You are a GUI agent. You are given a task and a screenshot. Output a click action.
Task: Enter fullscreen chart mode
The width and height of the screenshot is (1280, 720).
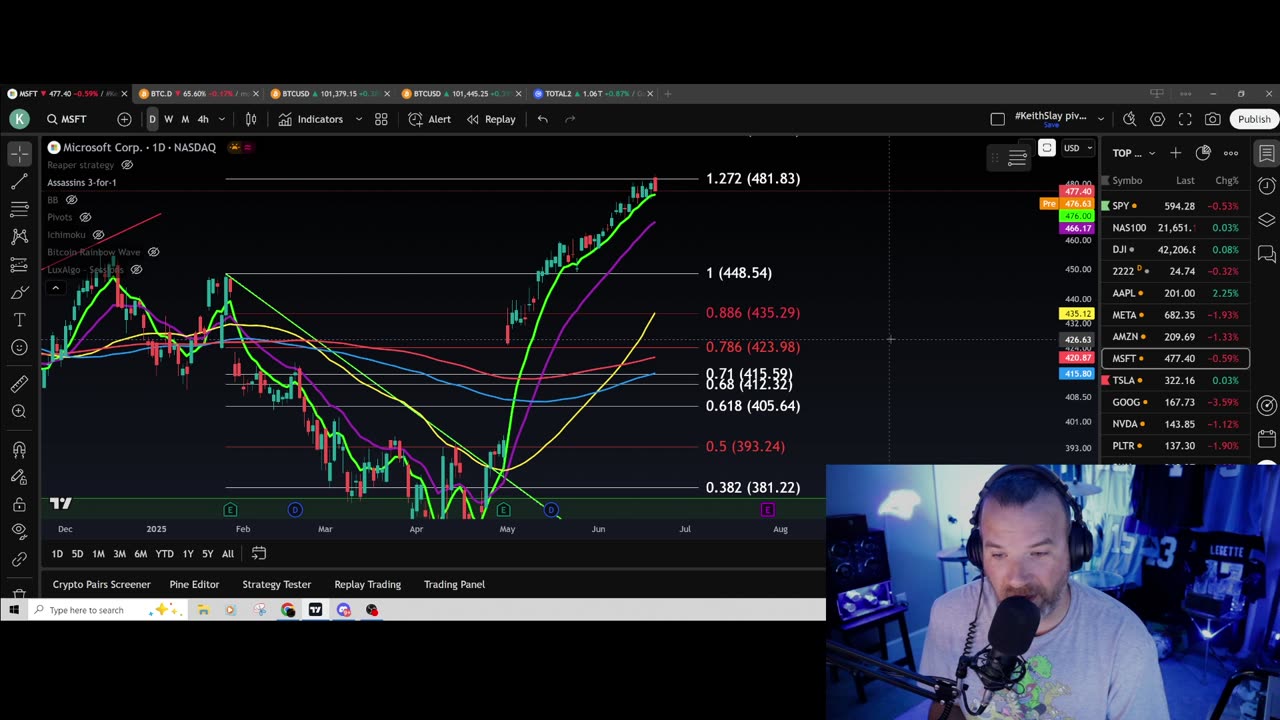[x=1185, y=119]
